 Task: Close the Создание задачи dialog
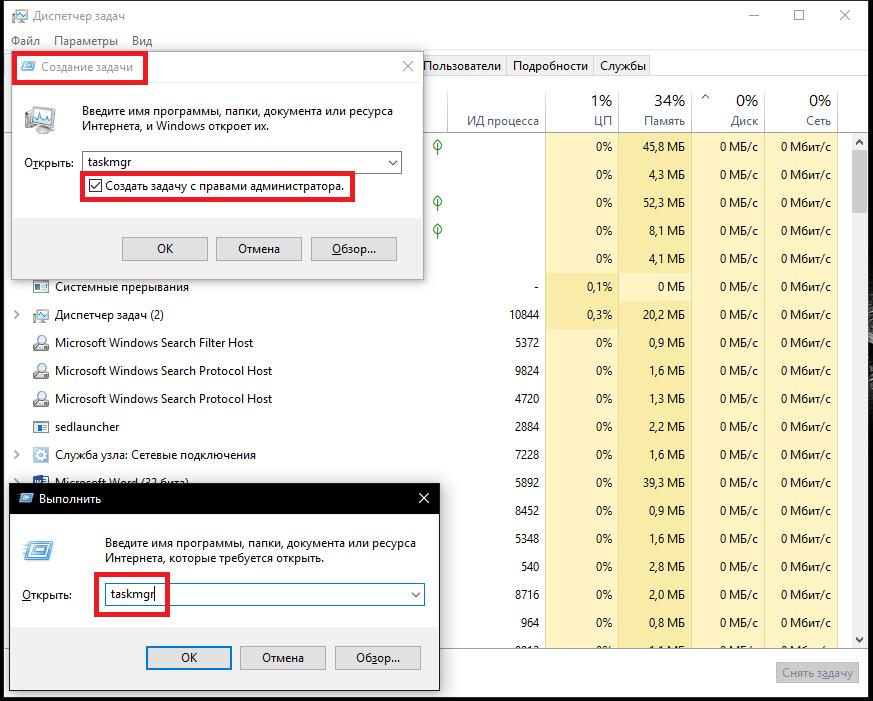(408, 66)
